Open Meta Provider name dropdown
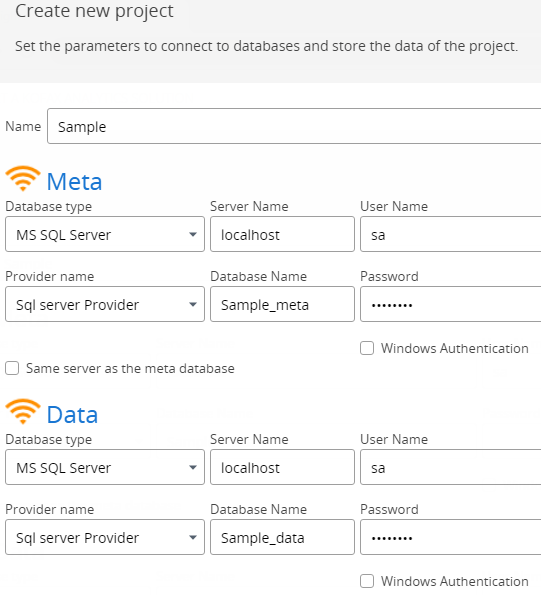Image resolution: width=541 pixels, height=595 pixels. (x=105, y=304)
